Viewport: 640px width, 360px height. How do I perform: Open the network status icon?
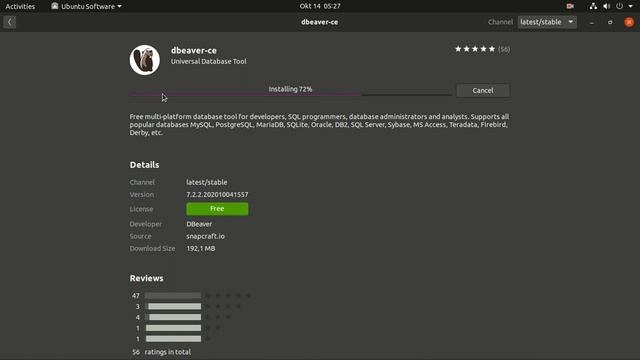click(593, 6)
